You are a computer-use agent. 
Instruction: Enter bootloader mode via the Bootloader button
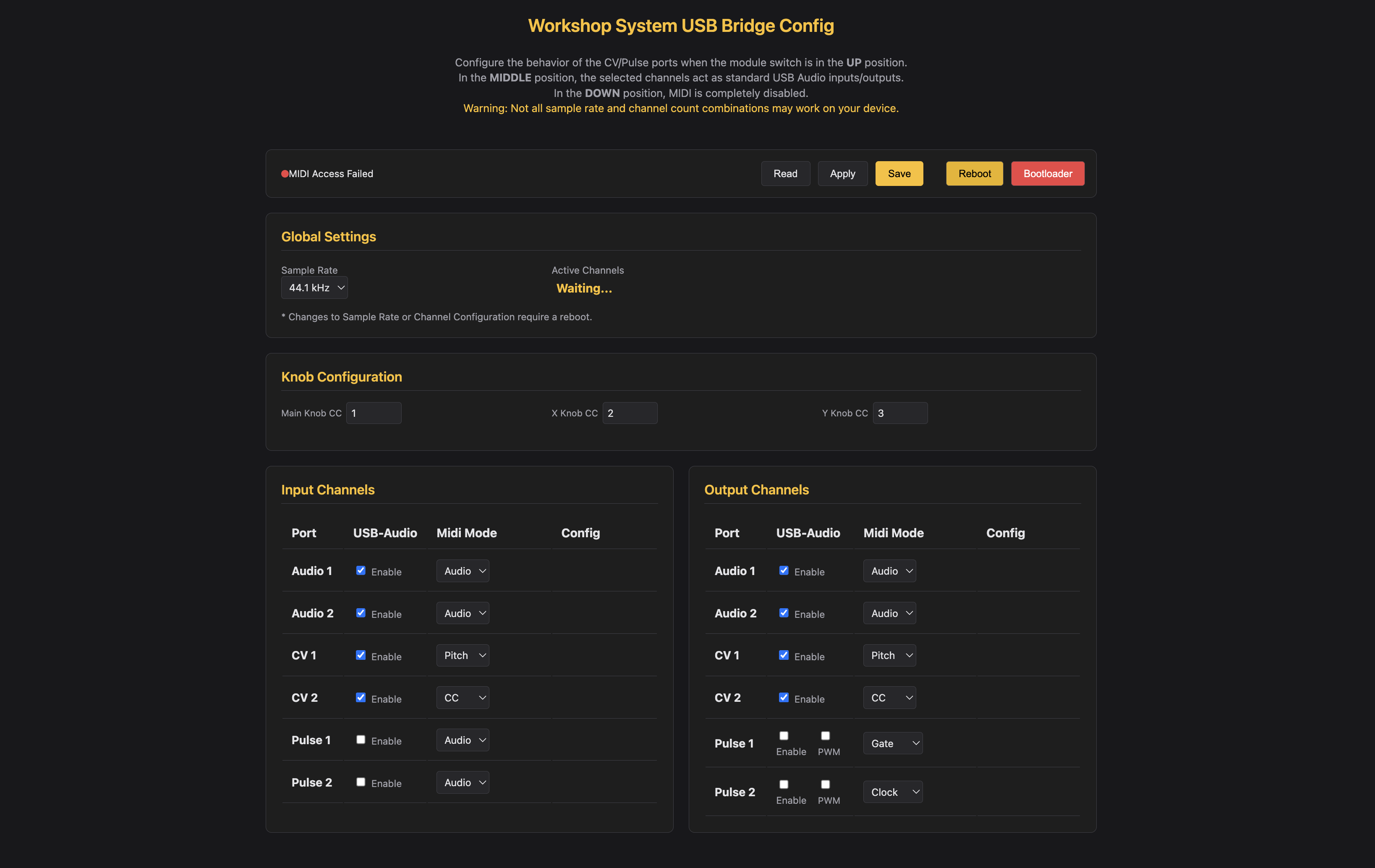(1047, 174)
